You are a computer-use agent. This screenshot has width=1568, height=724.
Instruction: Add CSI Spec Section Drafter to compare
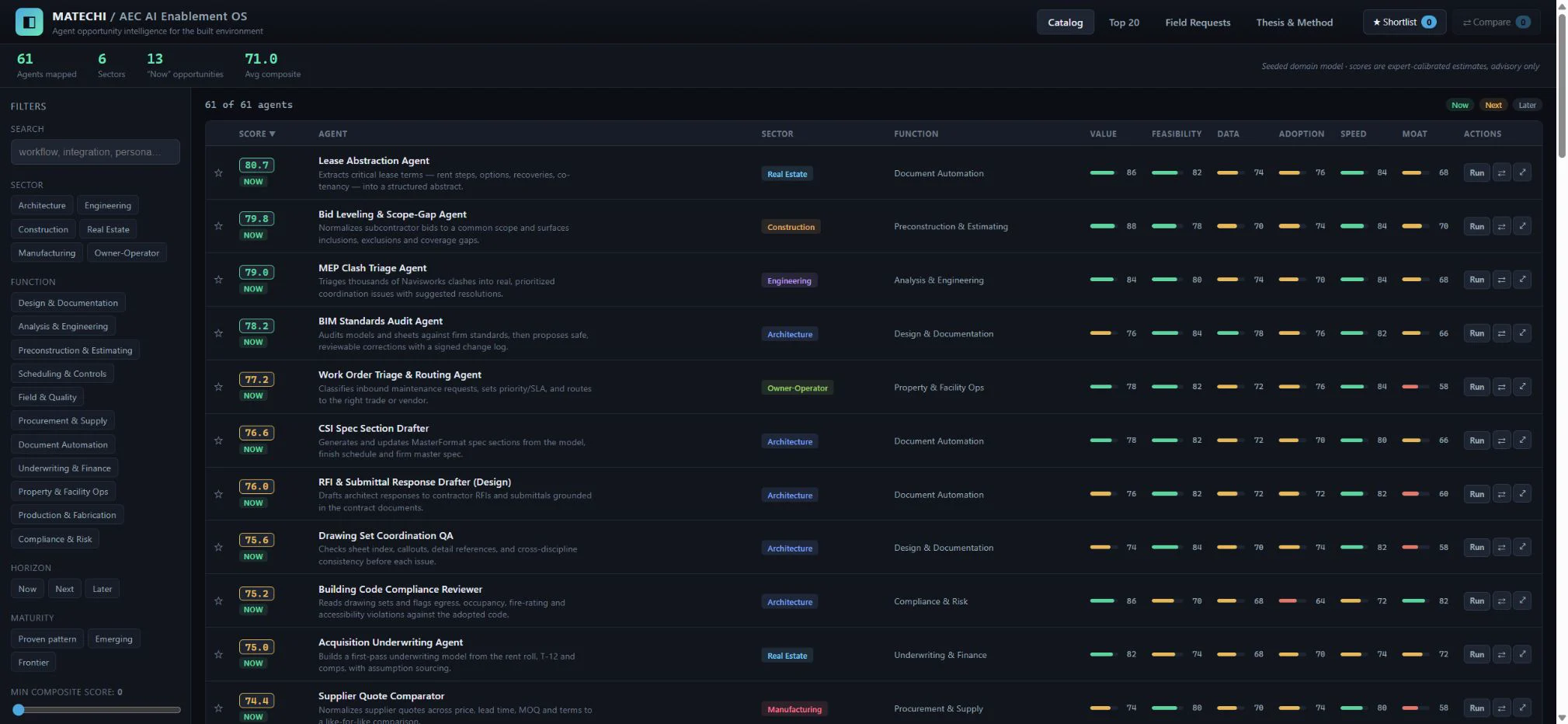point(1501,440)
